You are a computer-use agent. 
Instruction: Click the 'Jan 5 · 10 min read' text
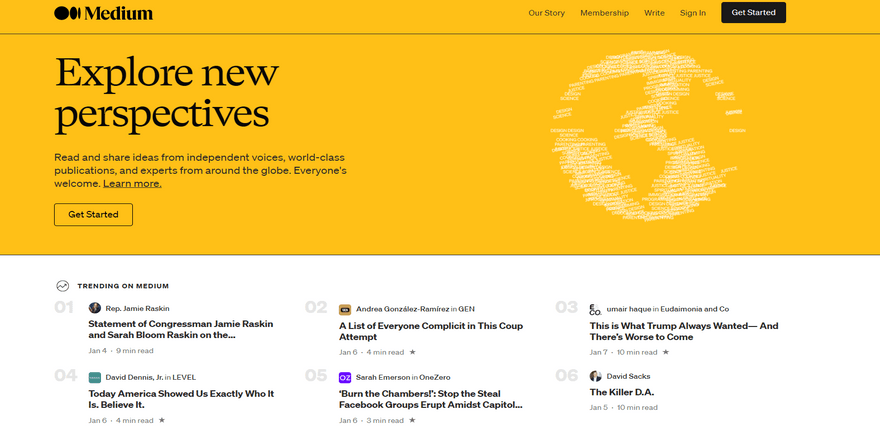(624, 407)
